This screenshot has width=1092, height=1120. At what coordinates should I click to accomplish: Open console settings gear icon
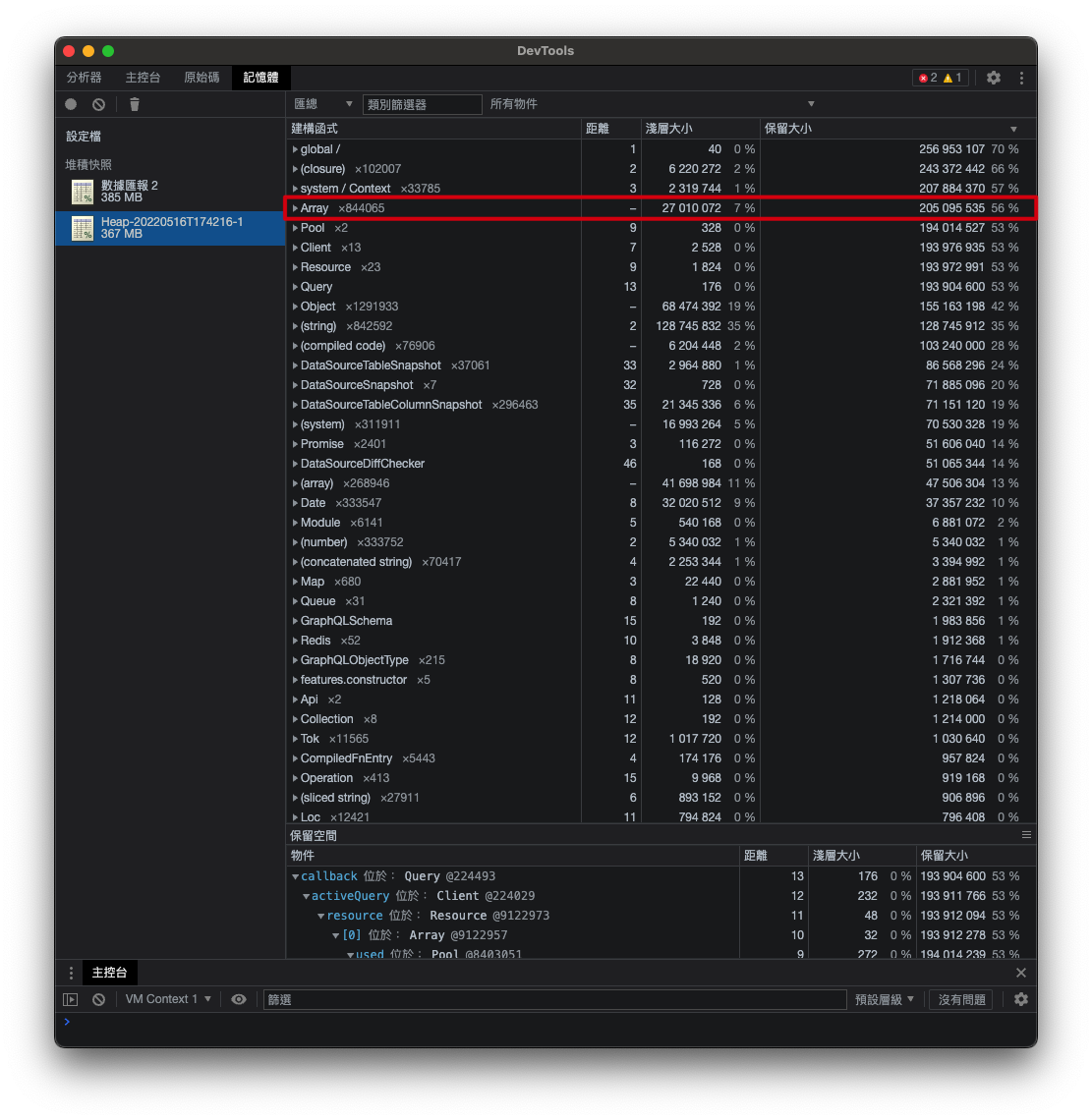pyautogui.click(x=1021, y=999)
